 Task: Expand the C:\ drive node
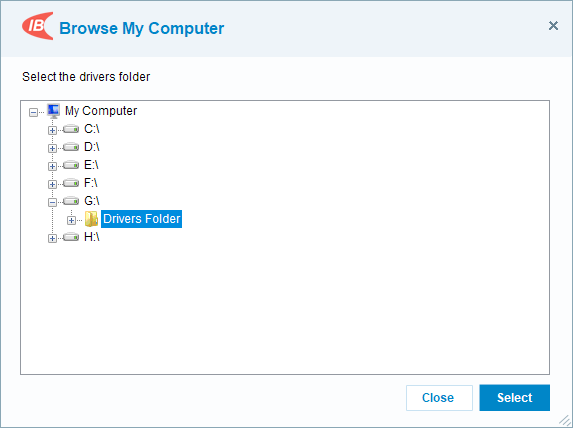[x=52, y=130]
